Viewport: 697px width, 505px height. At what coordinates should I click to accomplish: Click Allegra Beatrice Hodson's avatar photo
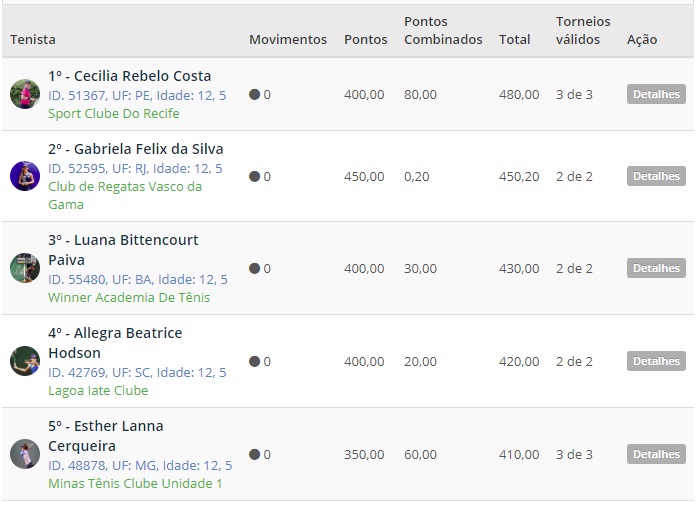(x=25, y=361)
